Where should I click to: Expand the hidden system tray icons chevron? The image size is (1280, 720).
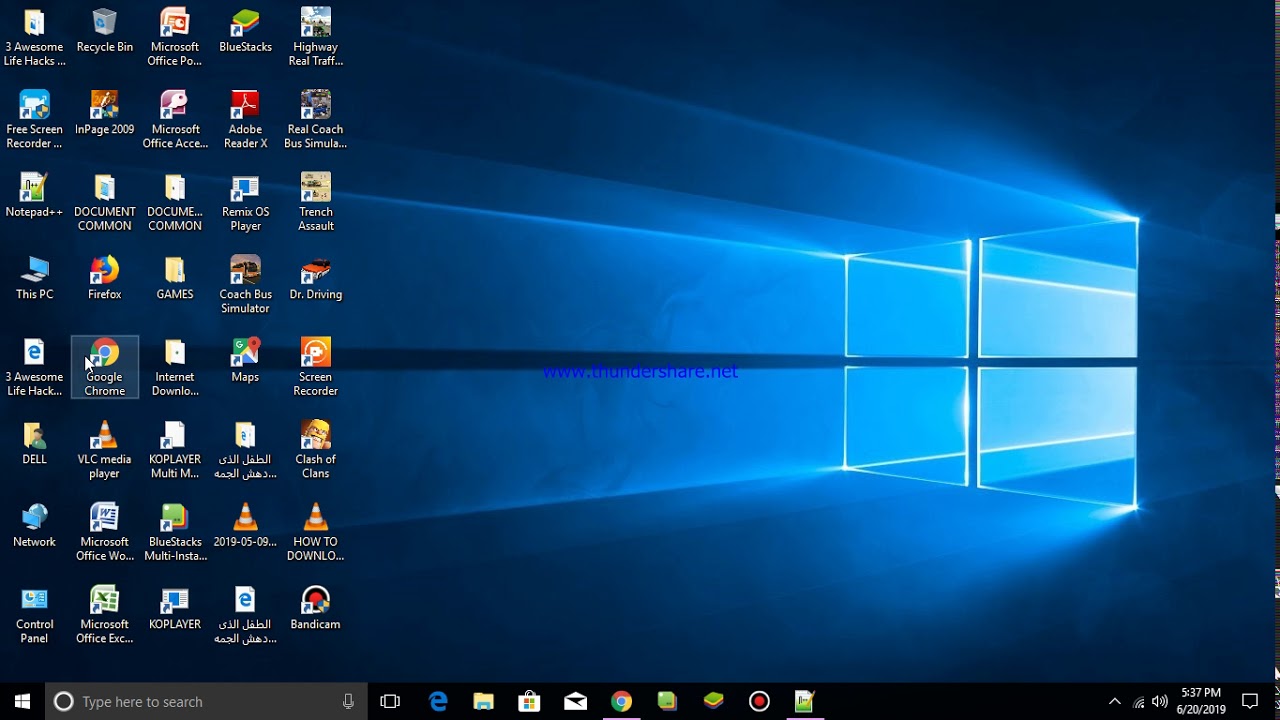1115,701
